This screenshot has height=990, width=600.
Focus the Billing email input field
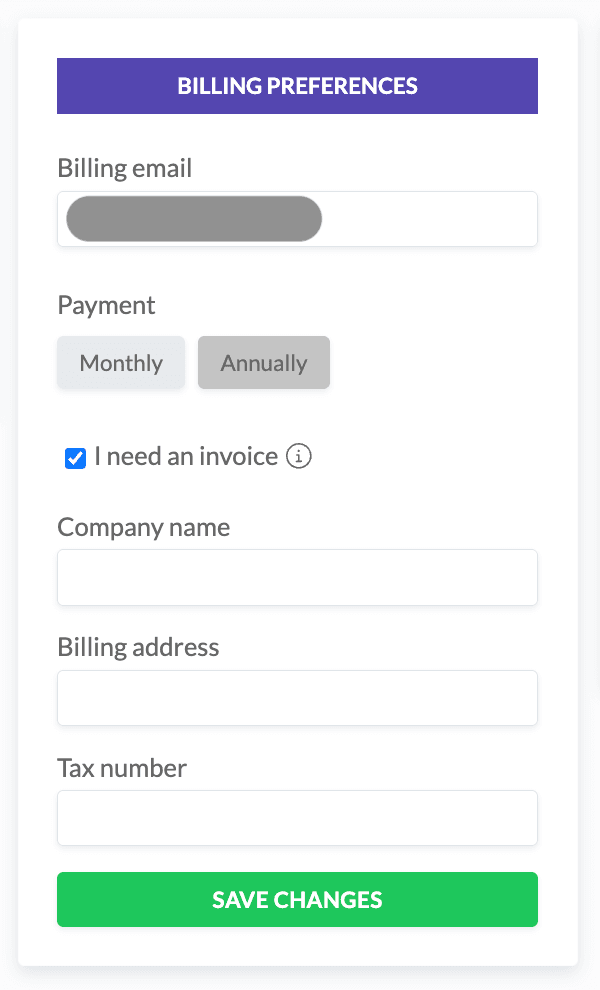click(x=297, y=219)
